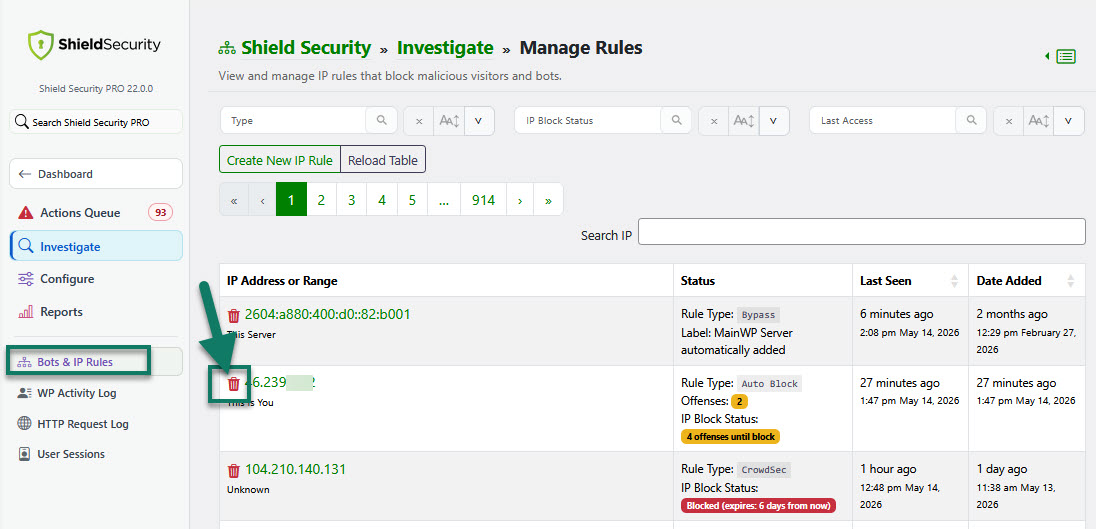1096x529 pixels.
Task: Jump to first page with « button
Action: (x=234, y=200)
